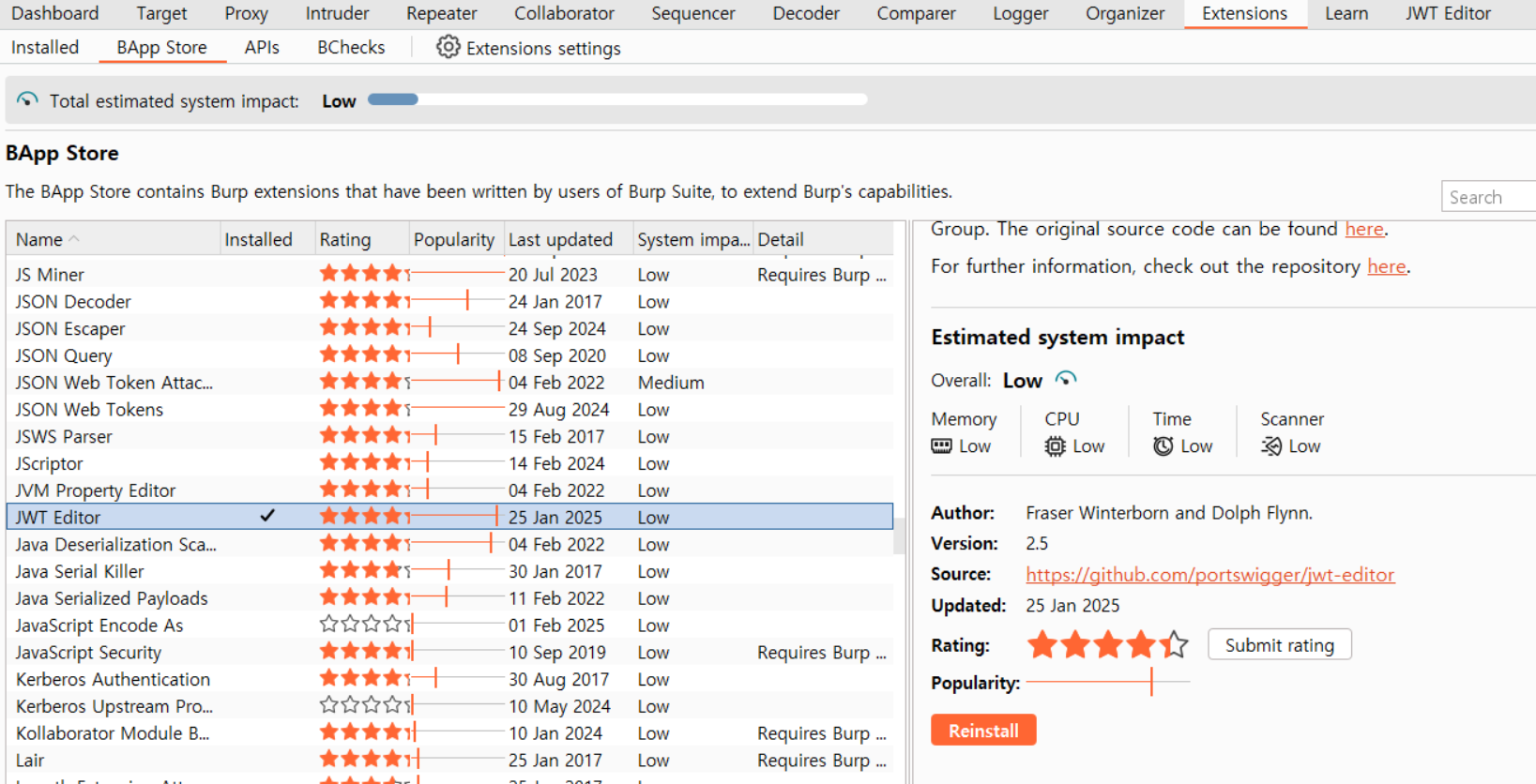
Task: Sort by the Detail column header
Action: 823,239
